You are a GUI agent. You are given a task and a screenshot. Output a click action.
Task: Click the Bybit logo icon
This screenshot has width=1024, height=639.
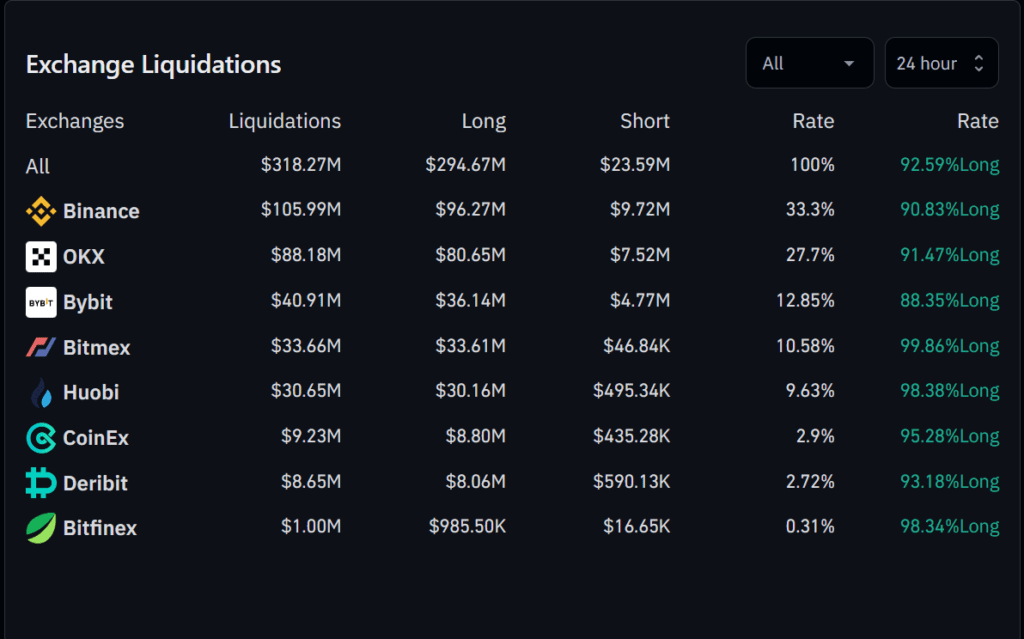click(40, 302)
